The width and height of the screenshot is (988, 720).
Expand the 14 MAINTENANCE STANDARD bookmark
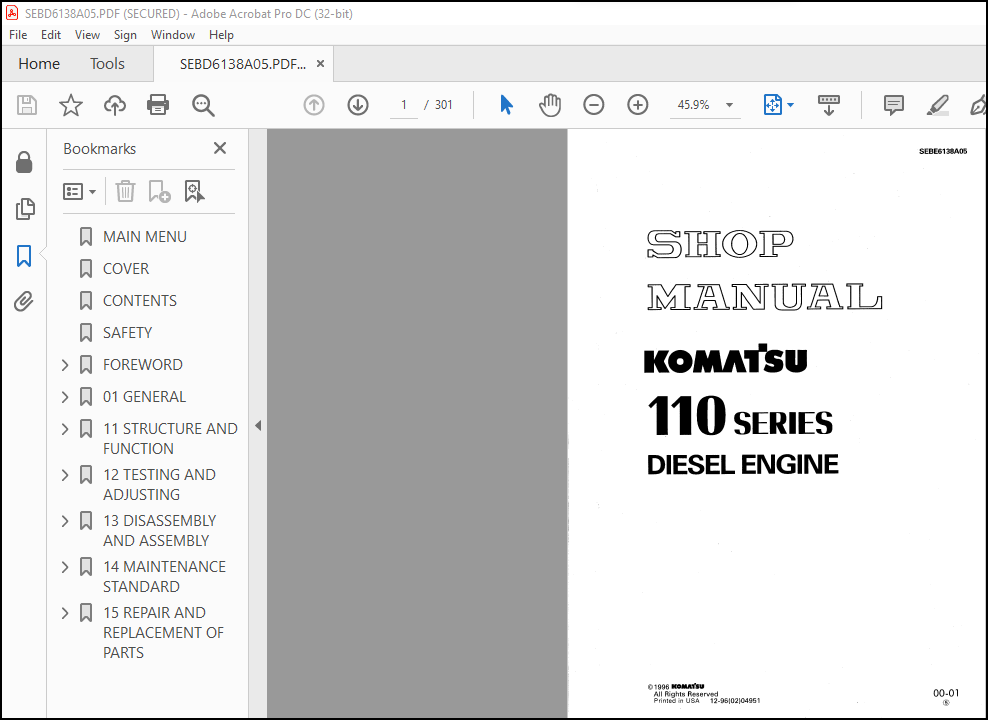click(x=65, y=567)
